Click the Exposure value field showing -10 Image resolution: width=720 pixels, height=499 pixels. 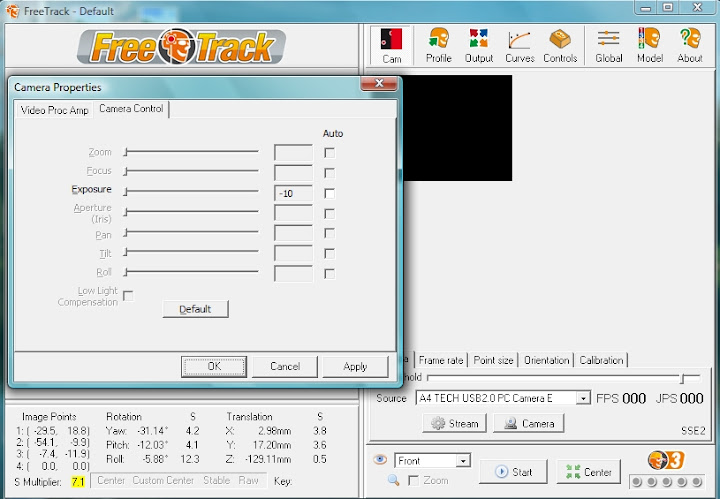pos(293,193)
